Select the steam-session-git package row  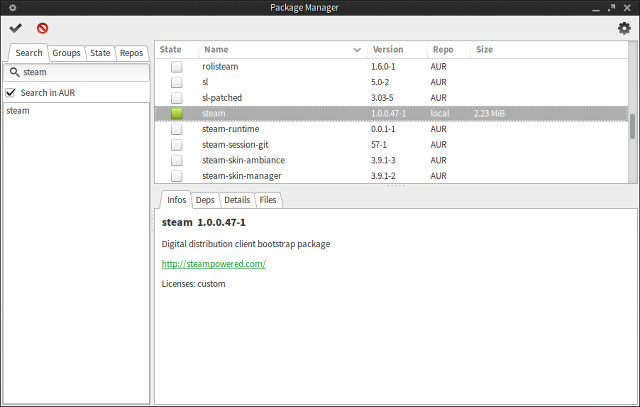[391, 145]
